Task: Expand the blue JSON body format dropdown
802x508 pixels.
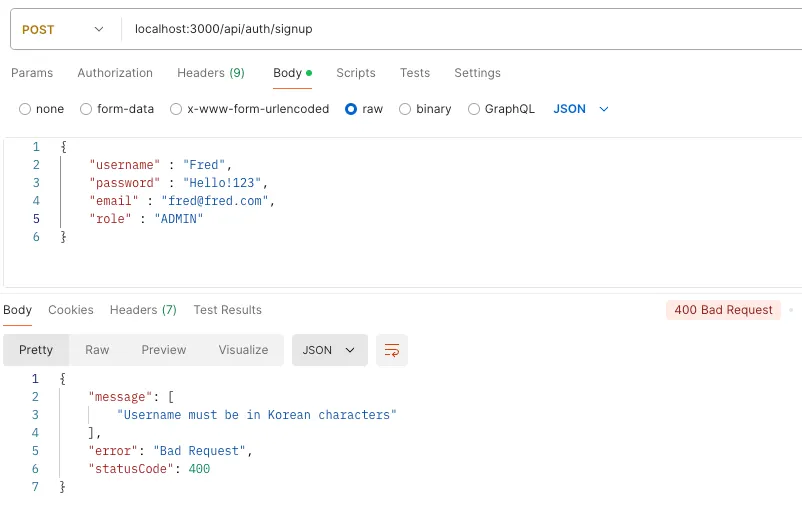Action: (581, 109)
